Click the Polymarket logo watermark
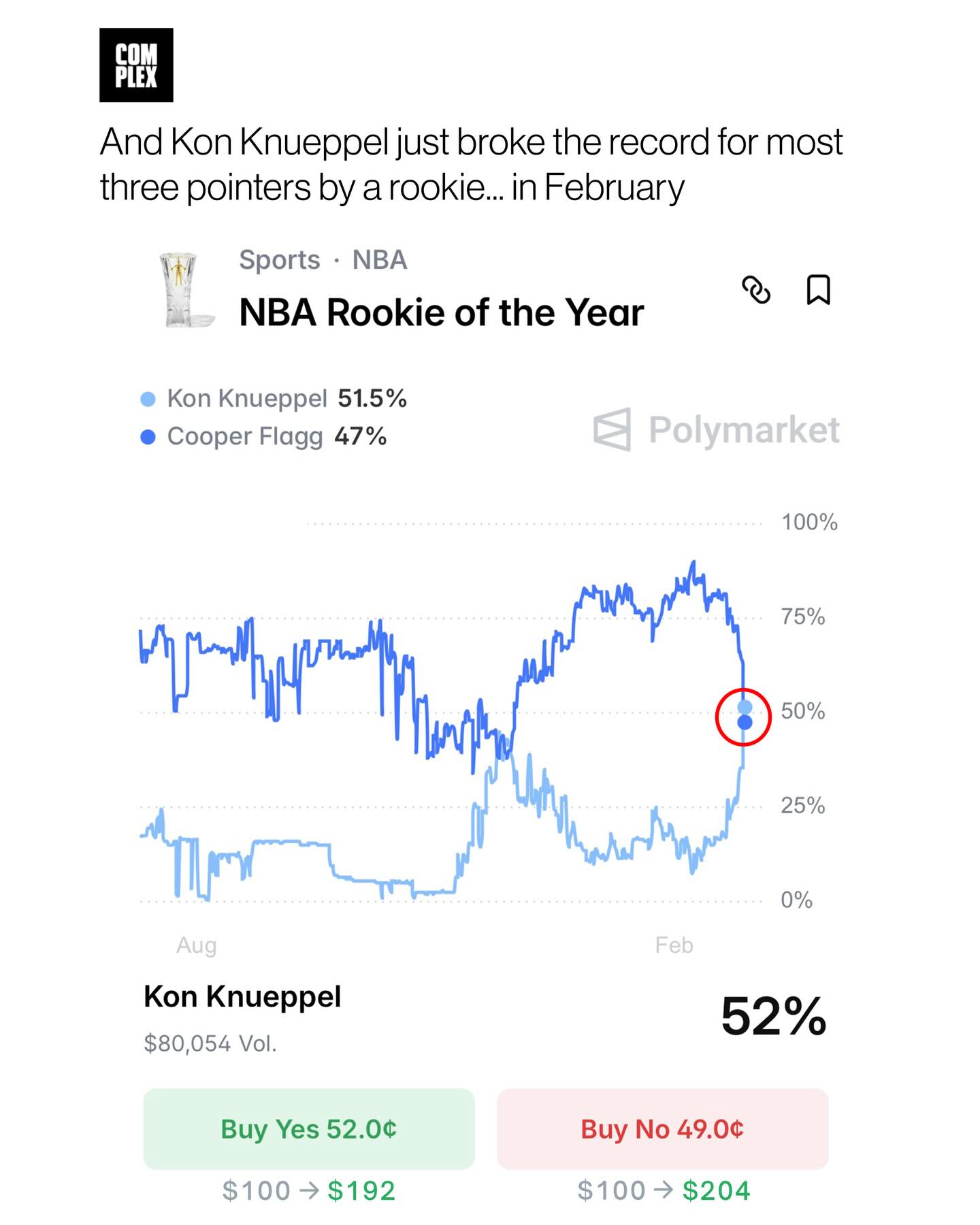980x1225 pixels. [x=717, y=429]
